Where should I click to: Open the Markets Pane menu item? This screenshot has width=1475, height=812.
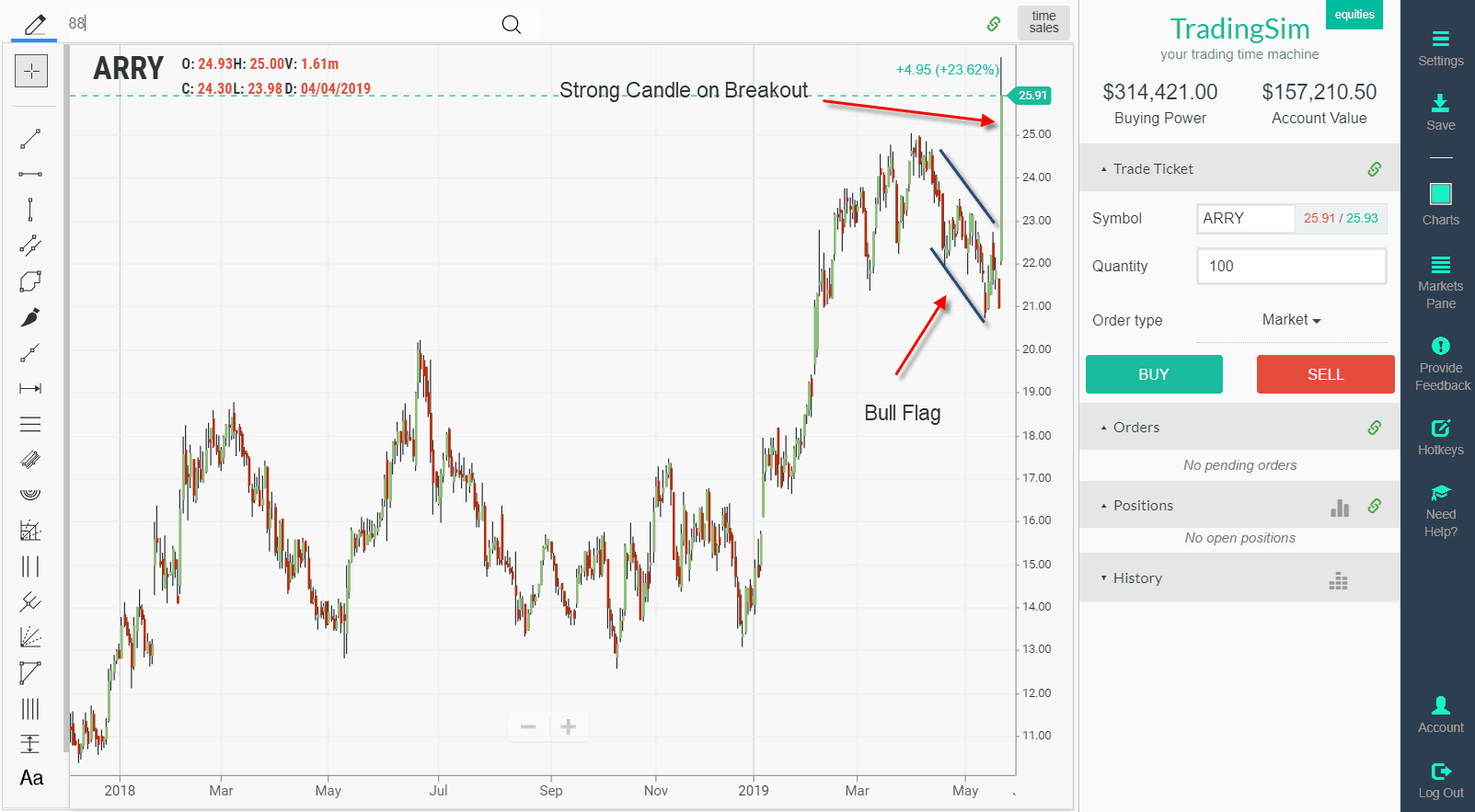(x=1440, y=282)
